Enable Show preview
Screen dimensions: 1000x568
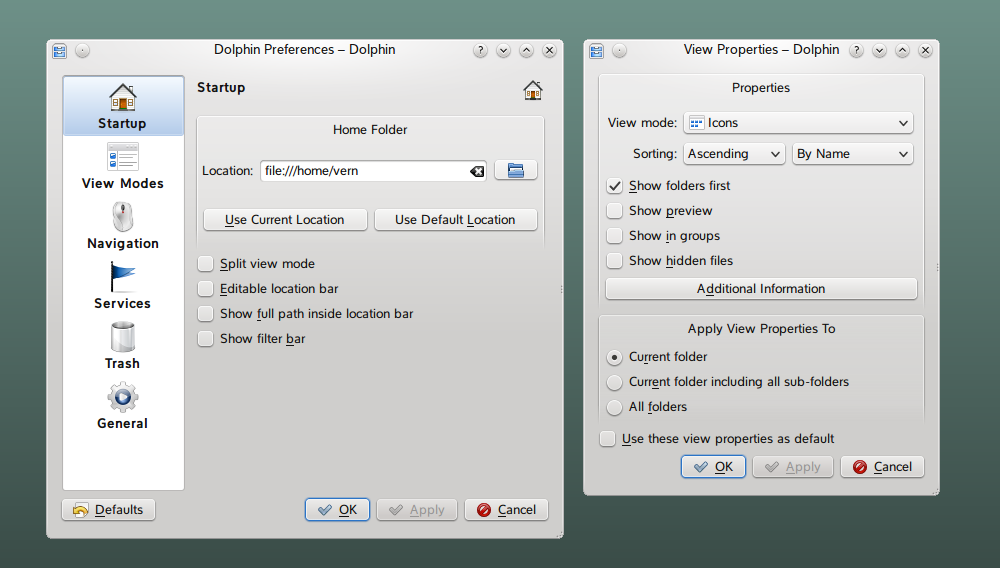click(x=614, y=211)
